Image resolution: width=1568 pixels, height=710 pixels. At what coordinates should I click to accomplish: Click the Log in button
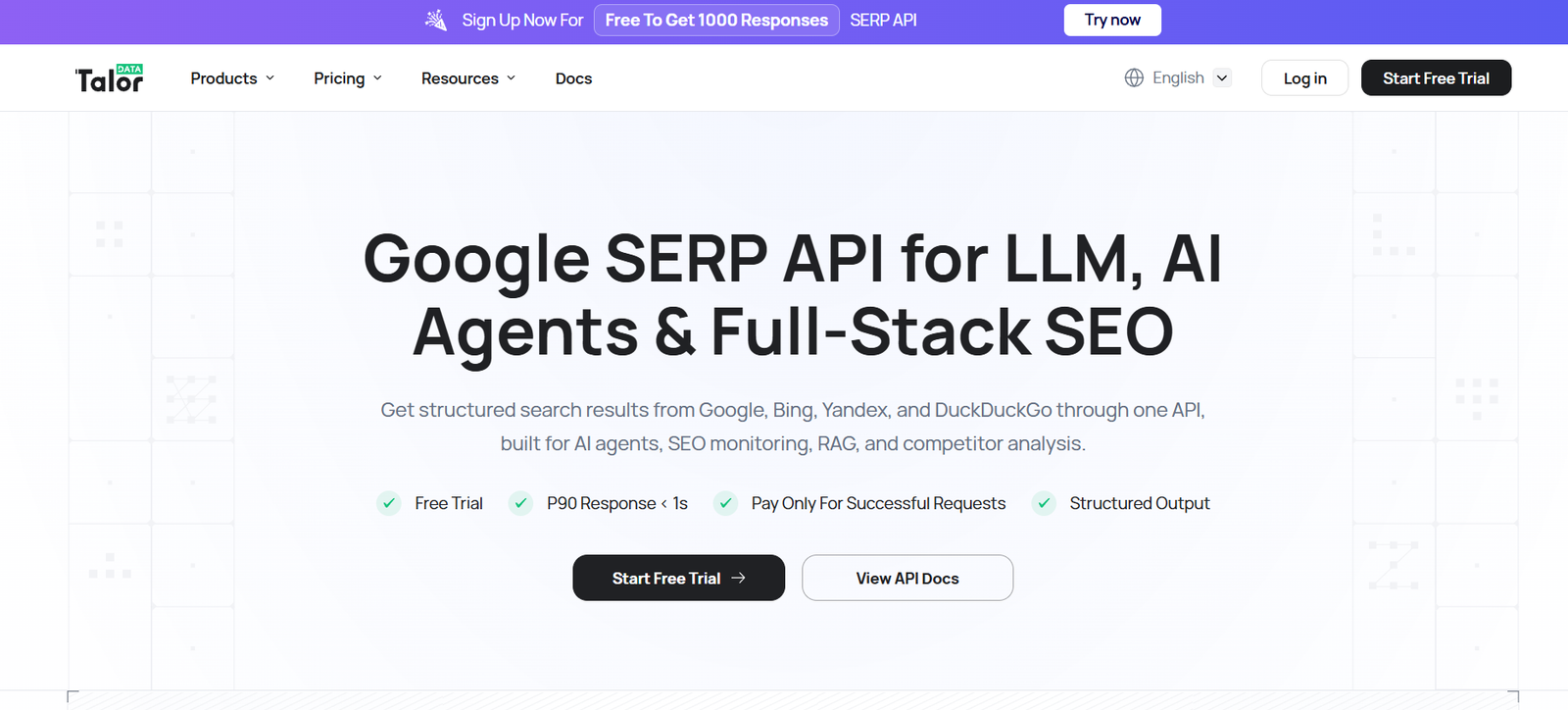point(1304,78)
